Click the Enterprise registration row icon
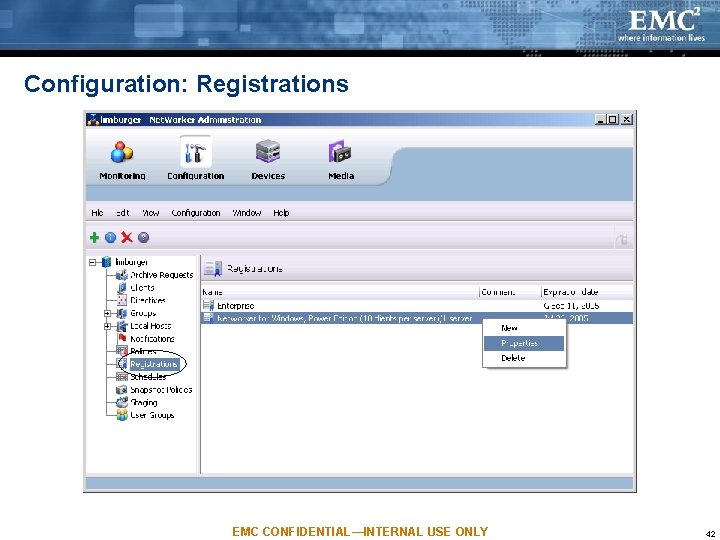Screen dimensions: 720x540 tap(208, 305)
